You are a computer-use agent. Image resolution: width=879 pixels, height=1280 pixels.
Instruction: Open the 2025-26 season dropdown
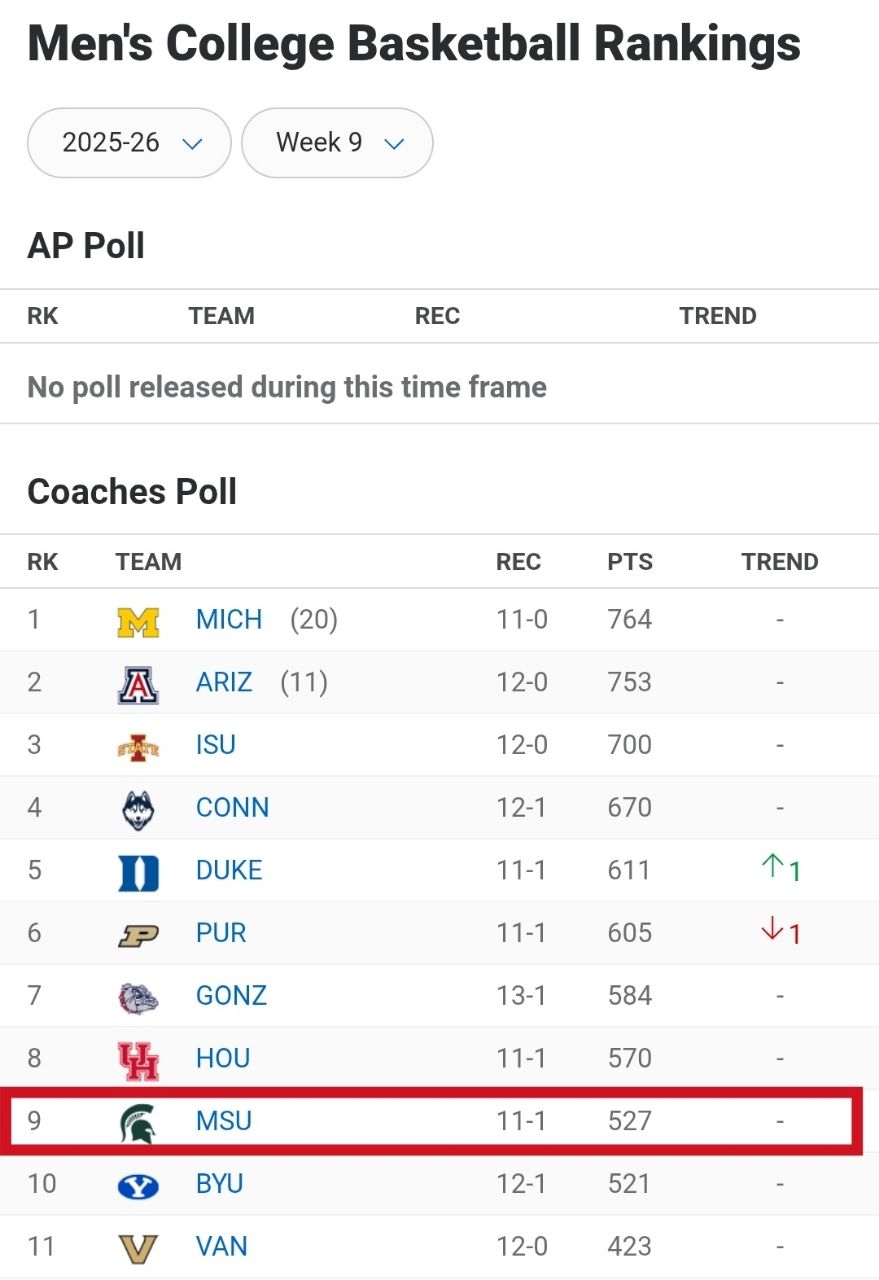(130, 143)
